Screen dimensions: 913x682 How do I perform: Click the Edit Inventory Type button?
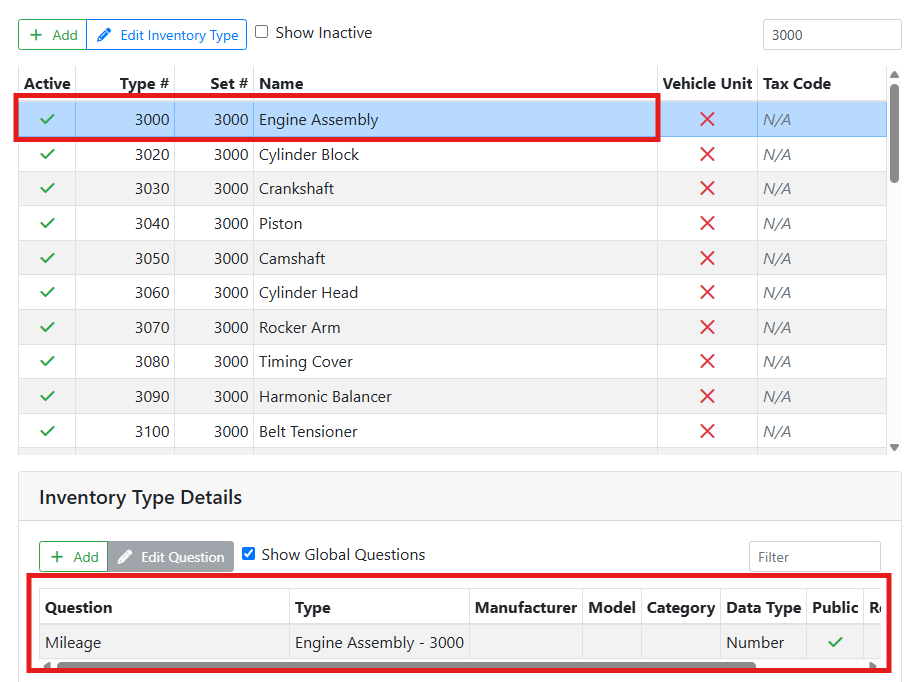coord(167,33)
